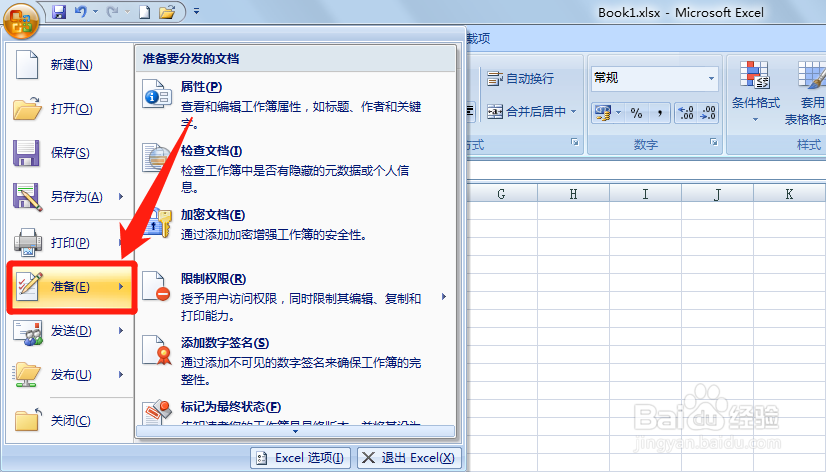This screenshot has width=826, height=472.
Task: Choose 保存(S) from the Office menu
Action: [x=70, y=153]
